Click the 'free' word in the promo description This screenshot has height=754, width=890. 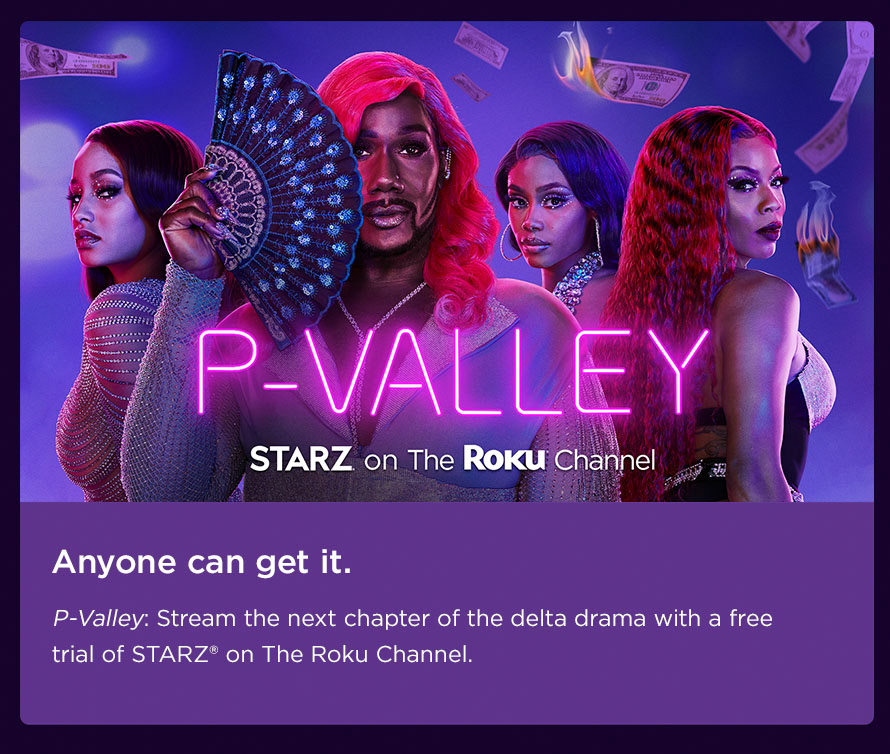tap(750, 618)
